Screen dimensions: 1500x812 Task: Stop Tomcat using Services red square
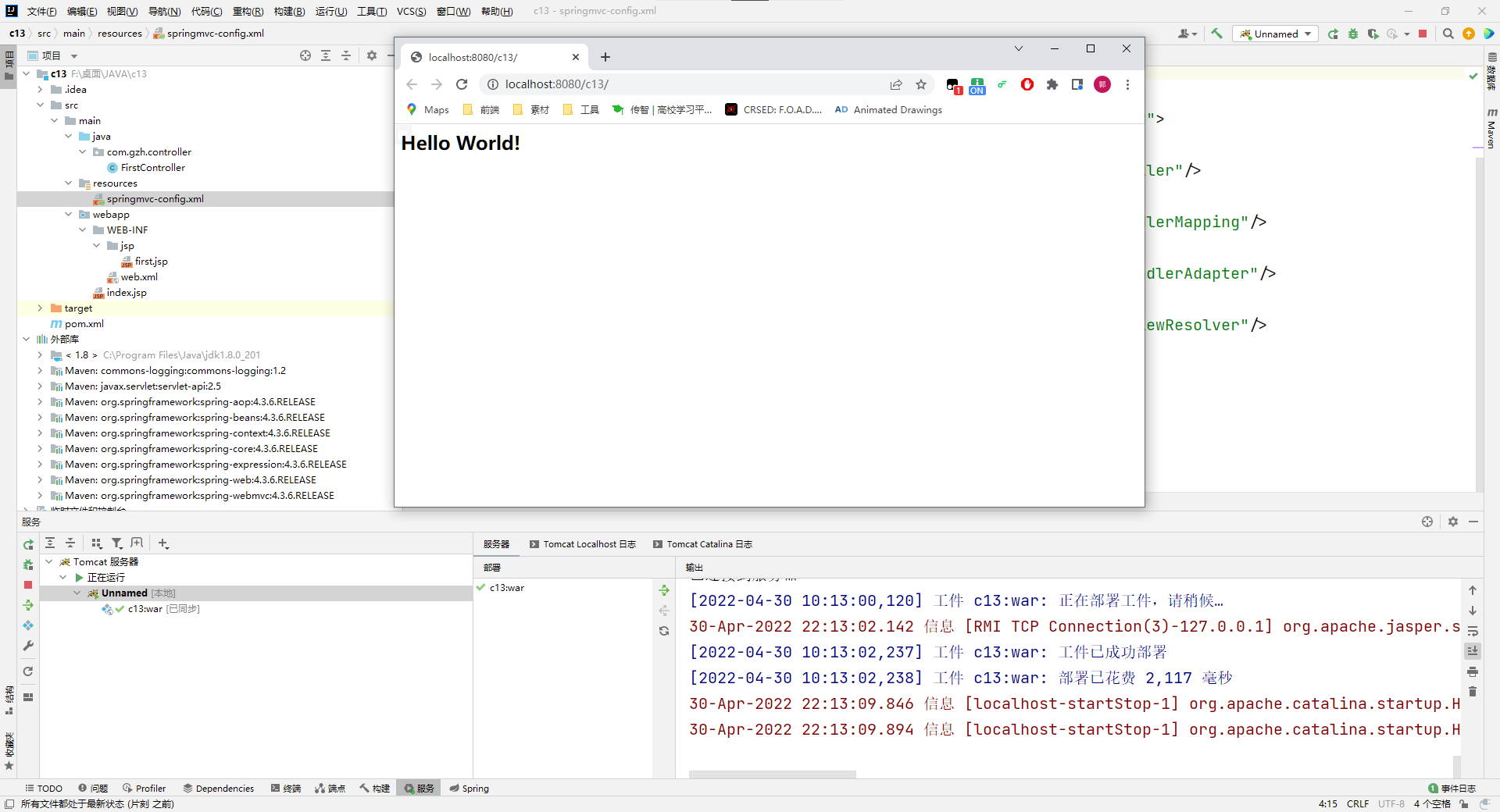(x=28, y=585)
